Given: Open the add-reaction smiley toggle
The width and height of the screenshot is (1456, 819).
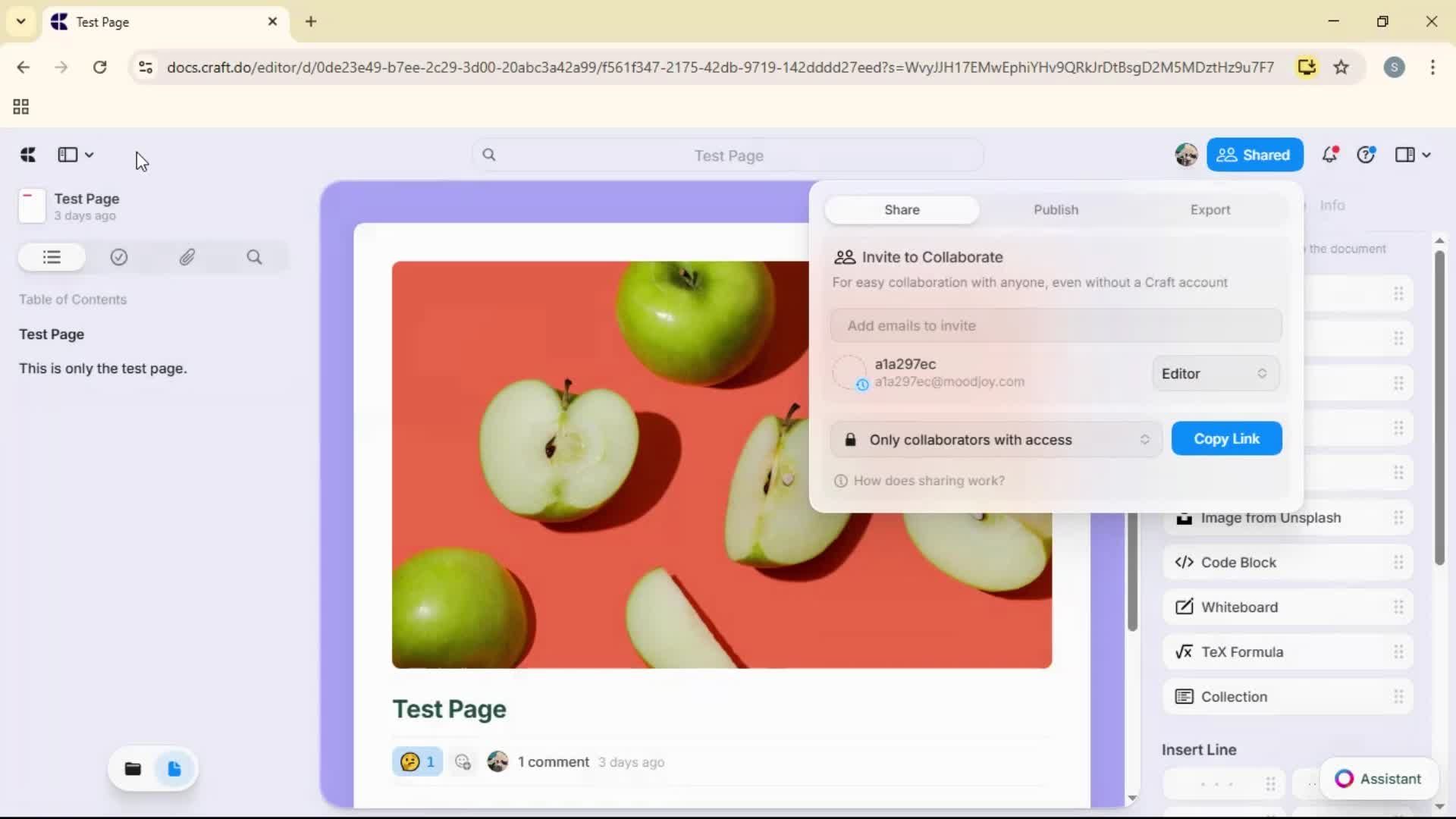Looking at the screenshot, I should pyautogui.click(x=463, y=762).
